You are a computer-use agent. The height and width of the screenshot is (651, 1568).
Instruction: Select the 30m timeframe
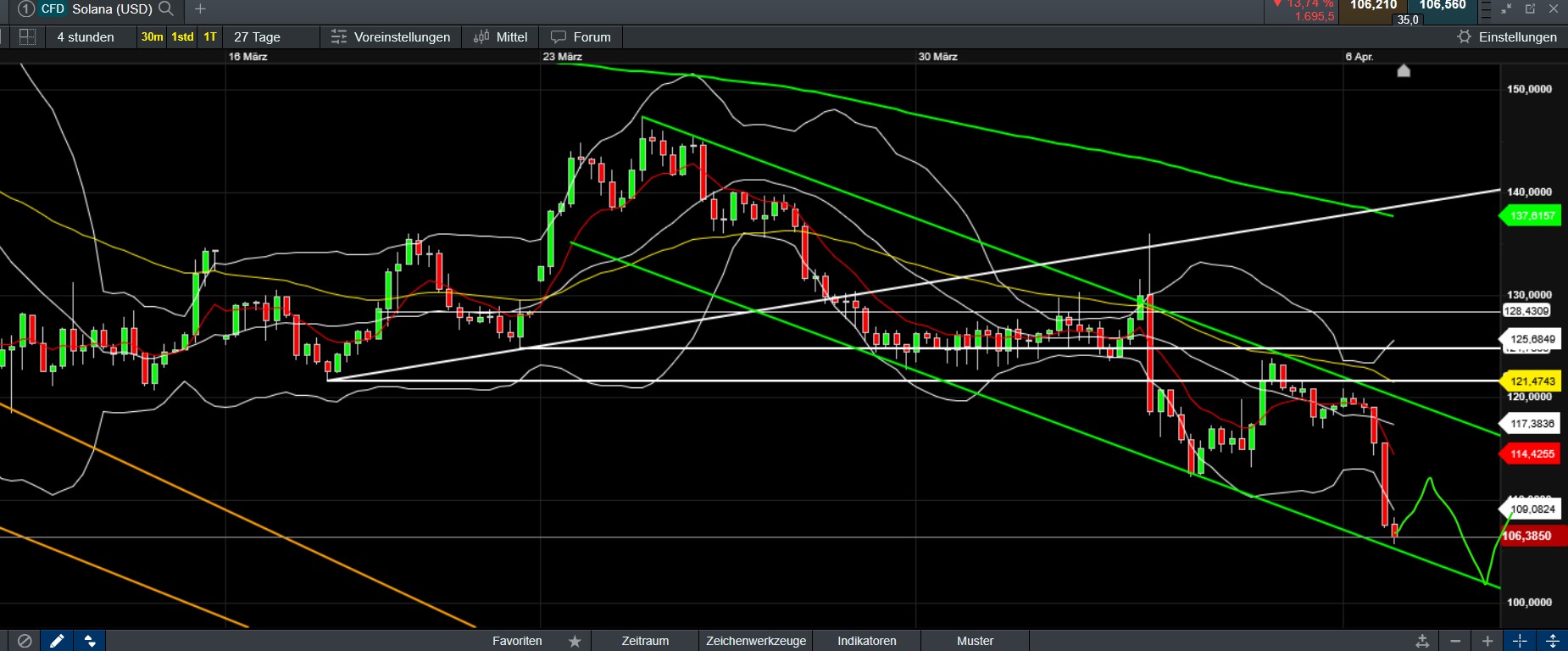pyautogui.click(x=153, y=36)
